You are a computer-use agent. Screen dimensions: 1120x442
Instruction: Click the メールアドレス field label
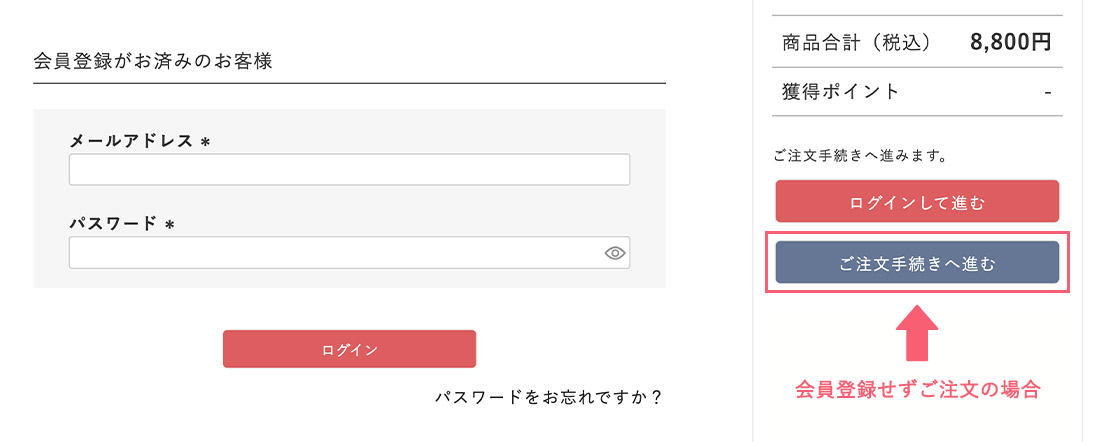coord(131,141)
